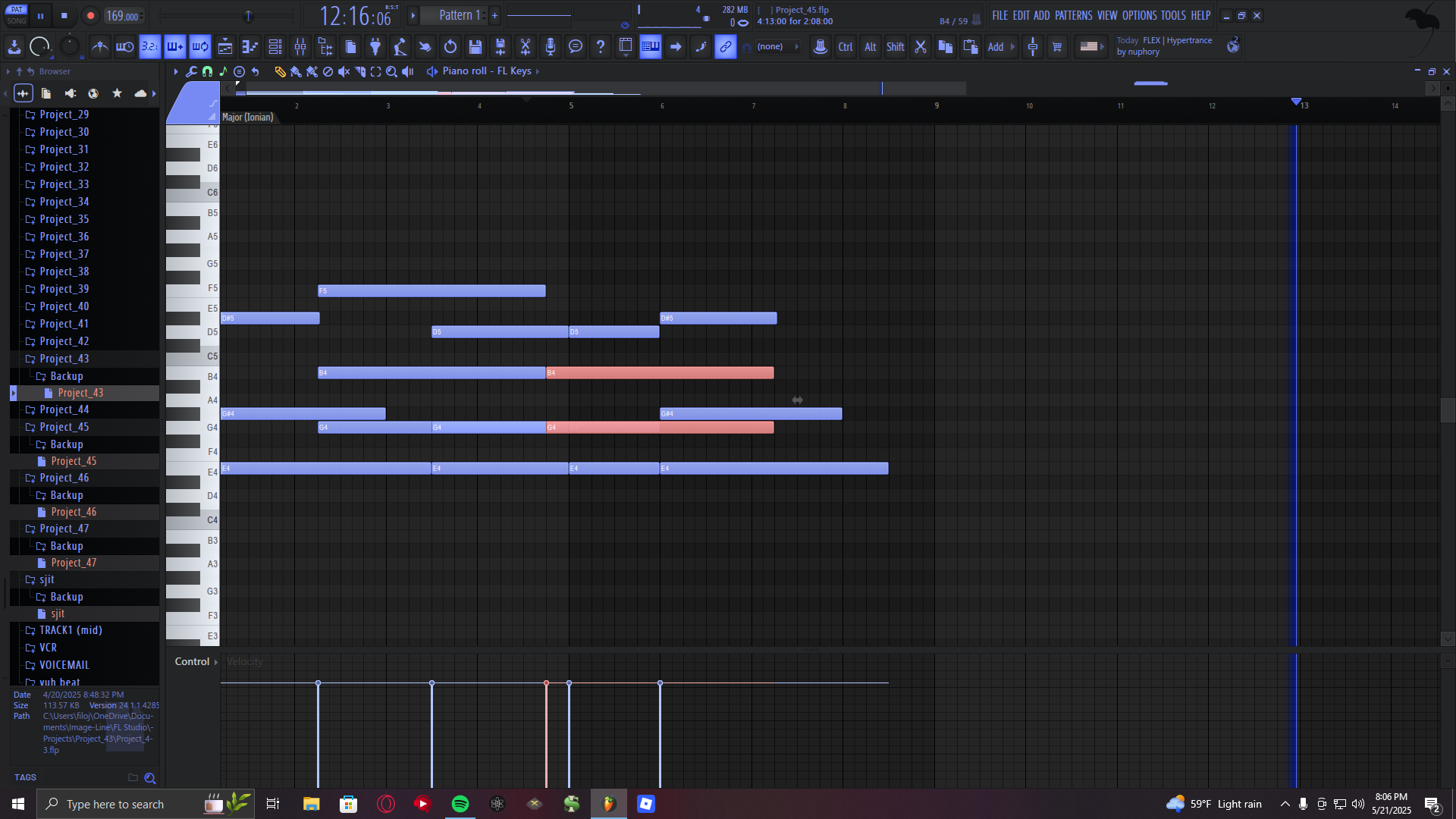
Task: Open the mixer window icon
Action: (300, 47)
